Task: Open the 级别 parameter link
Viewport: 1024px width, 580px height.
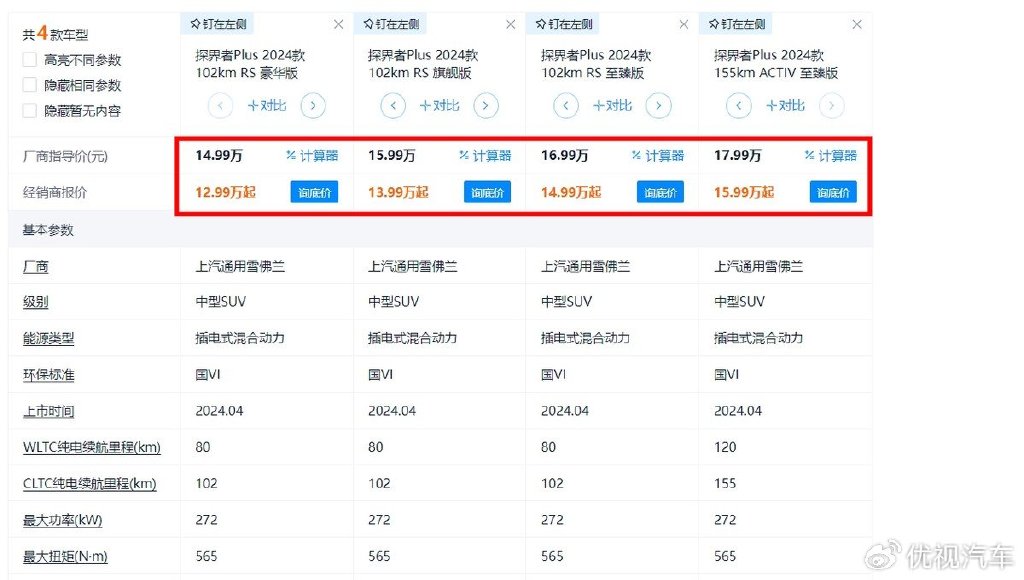Action: 36,302
